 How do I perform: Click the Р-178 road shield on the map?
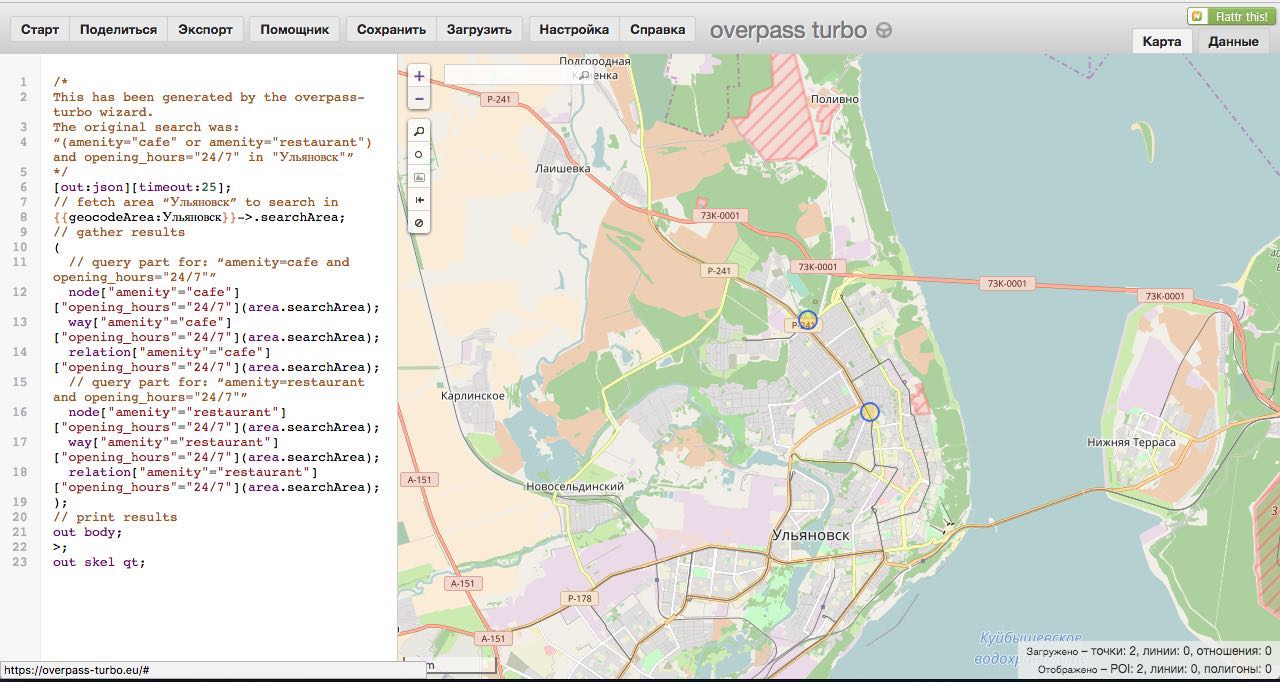point(579,599)
